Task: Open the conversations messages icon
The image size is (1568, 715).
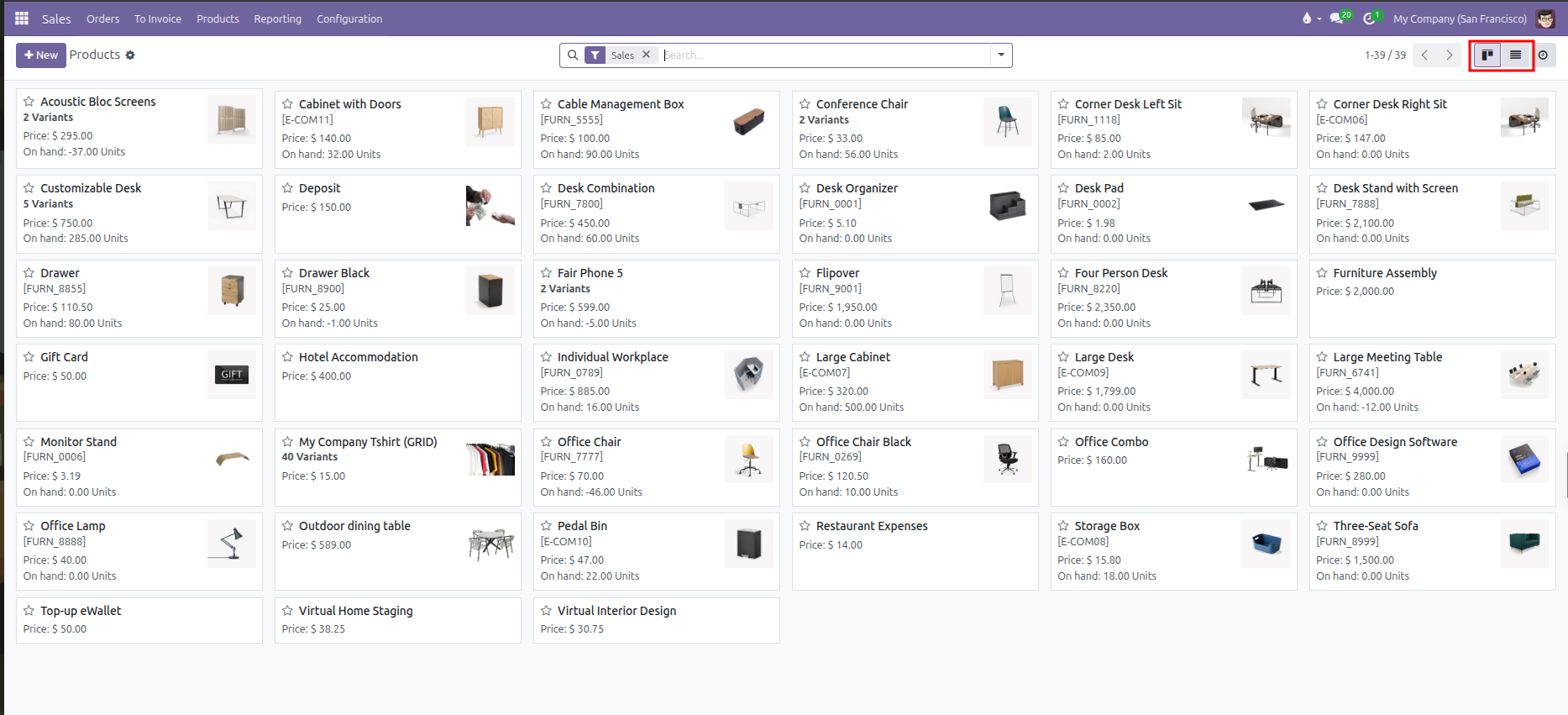Action: pyautogui.click(x=1338, y=18)
